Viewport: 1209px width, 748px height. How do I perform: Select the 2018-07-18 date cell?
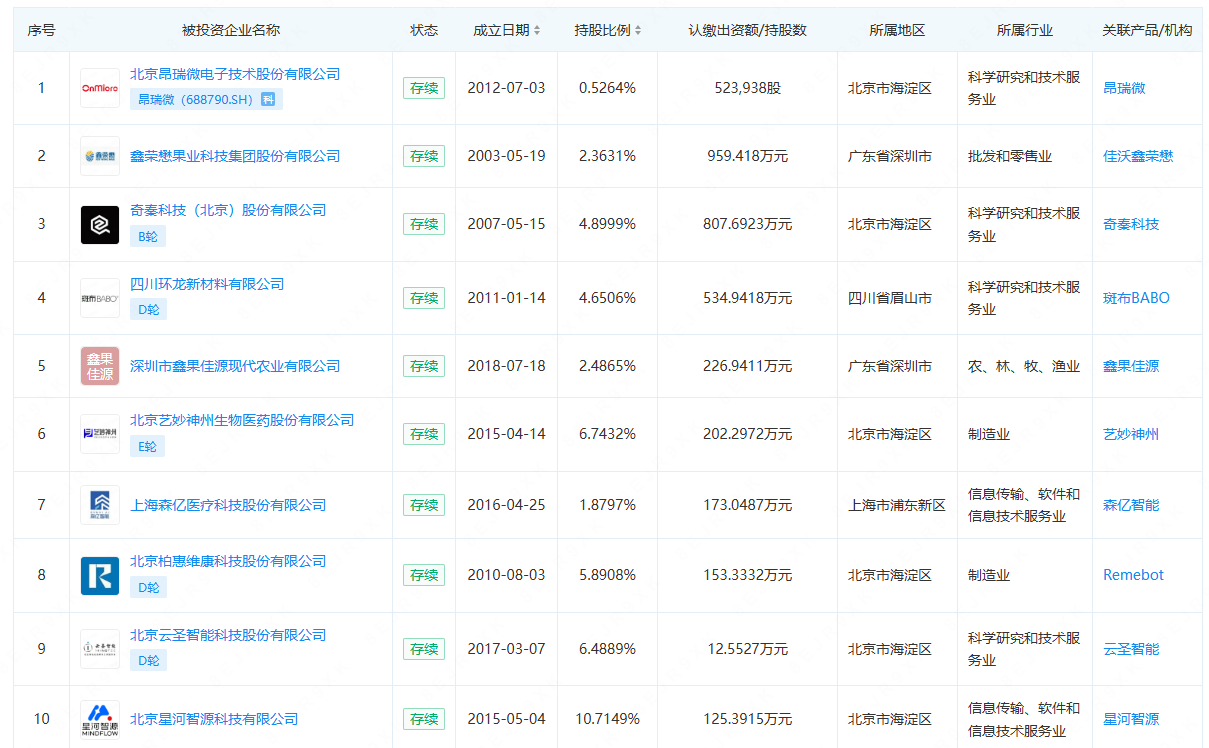[506, 366]
